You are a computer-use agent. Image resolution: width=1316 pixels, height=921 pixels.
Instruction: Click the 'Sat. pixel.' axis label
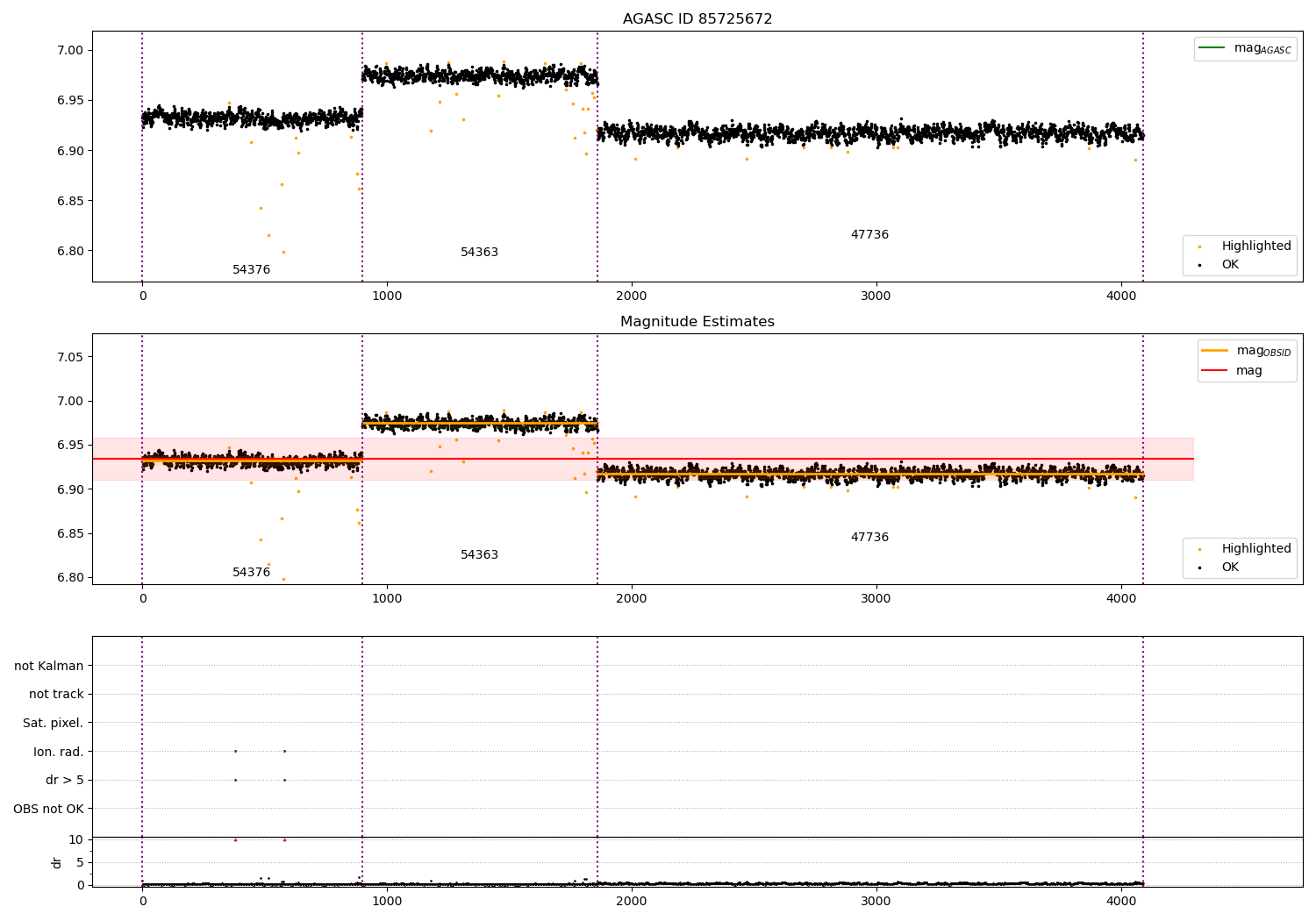(x=54, y=724)
